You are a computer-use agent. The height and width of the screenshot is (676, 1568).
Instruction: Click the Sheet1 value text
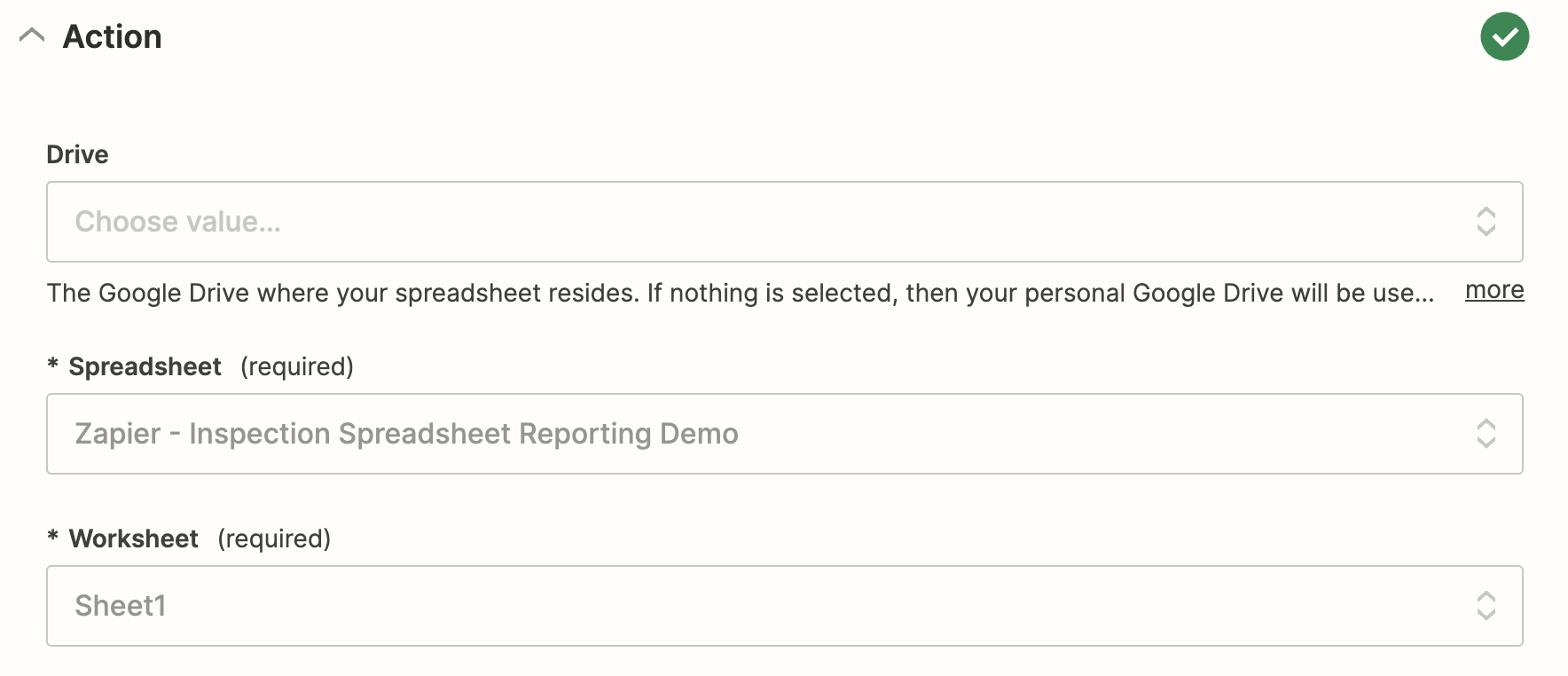121,606
